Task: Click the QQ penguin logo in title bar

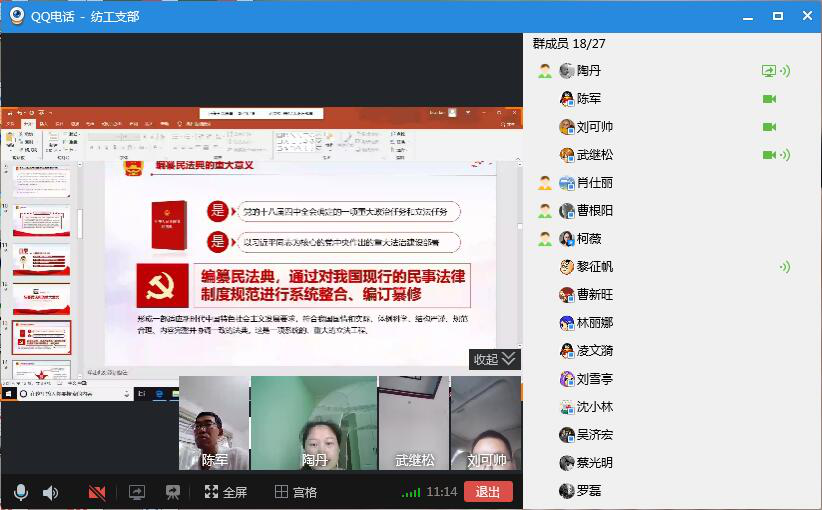Action: click(x=17, y=16)
